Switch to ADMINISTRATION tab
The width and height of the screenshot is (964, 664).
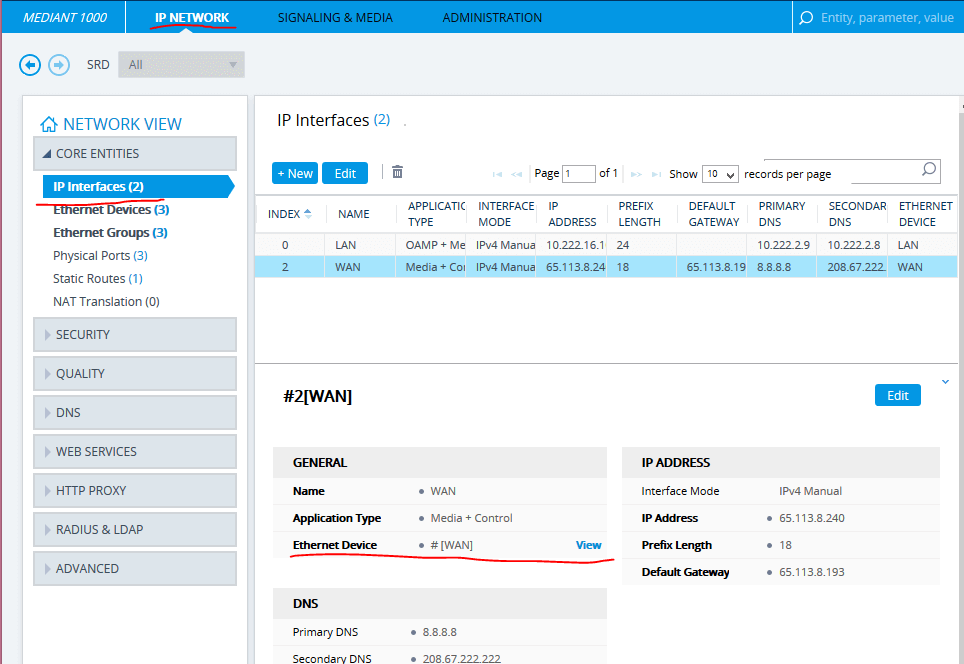point(492,18)
